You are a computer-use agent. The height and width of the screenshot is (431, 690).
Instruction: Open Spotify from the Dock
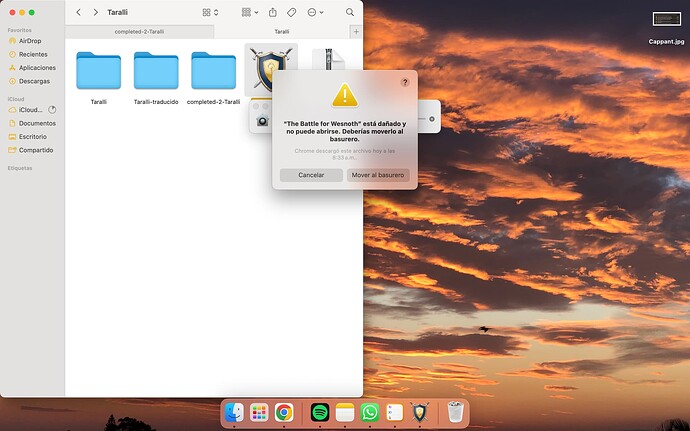tap(321, 411)
